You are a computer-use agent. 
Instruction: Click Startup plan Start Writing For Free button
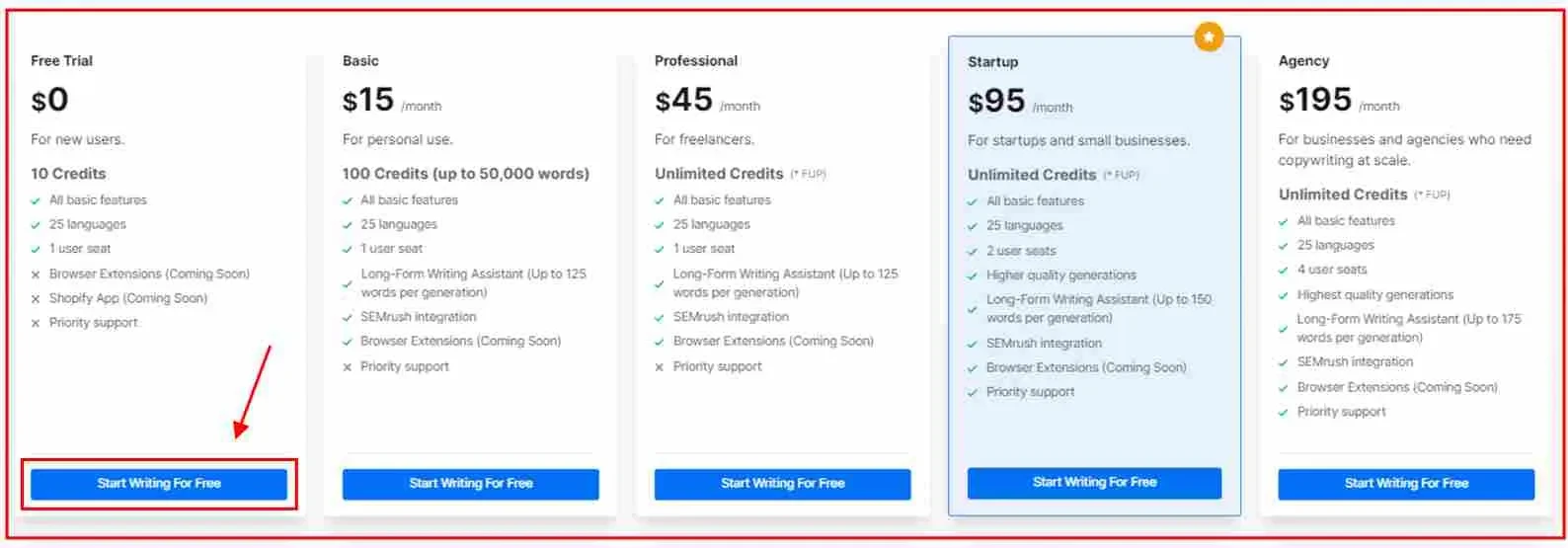pos(1094,483)
